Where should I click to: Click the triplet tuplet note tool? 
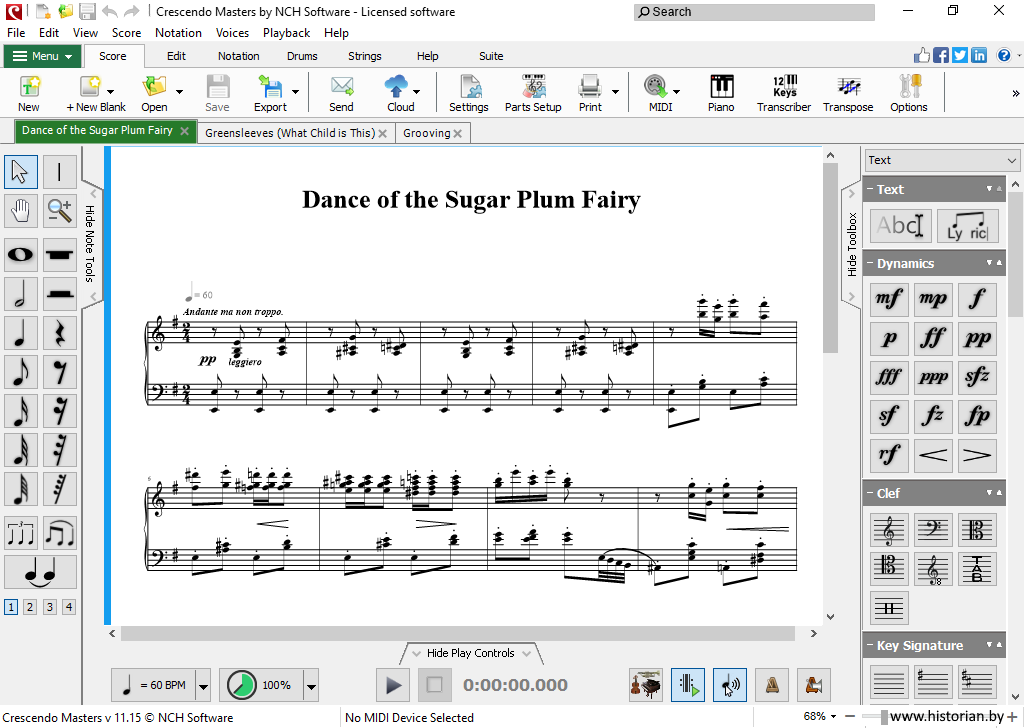(x=21, y=532)
